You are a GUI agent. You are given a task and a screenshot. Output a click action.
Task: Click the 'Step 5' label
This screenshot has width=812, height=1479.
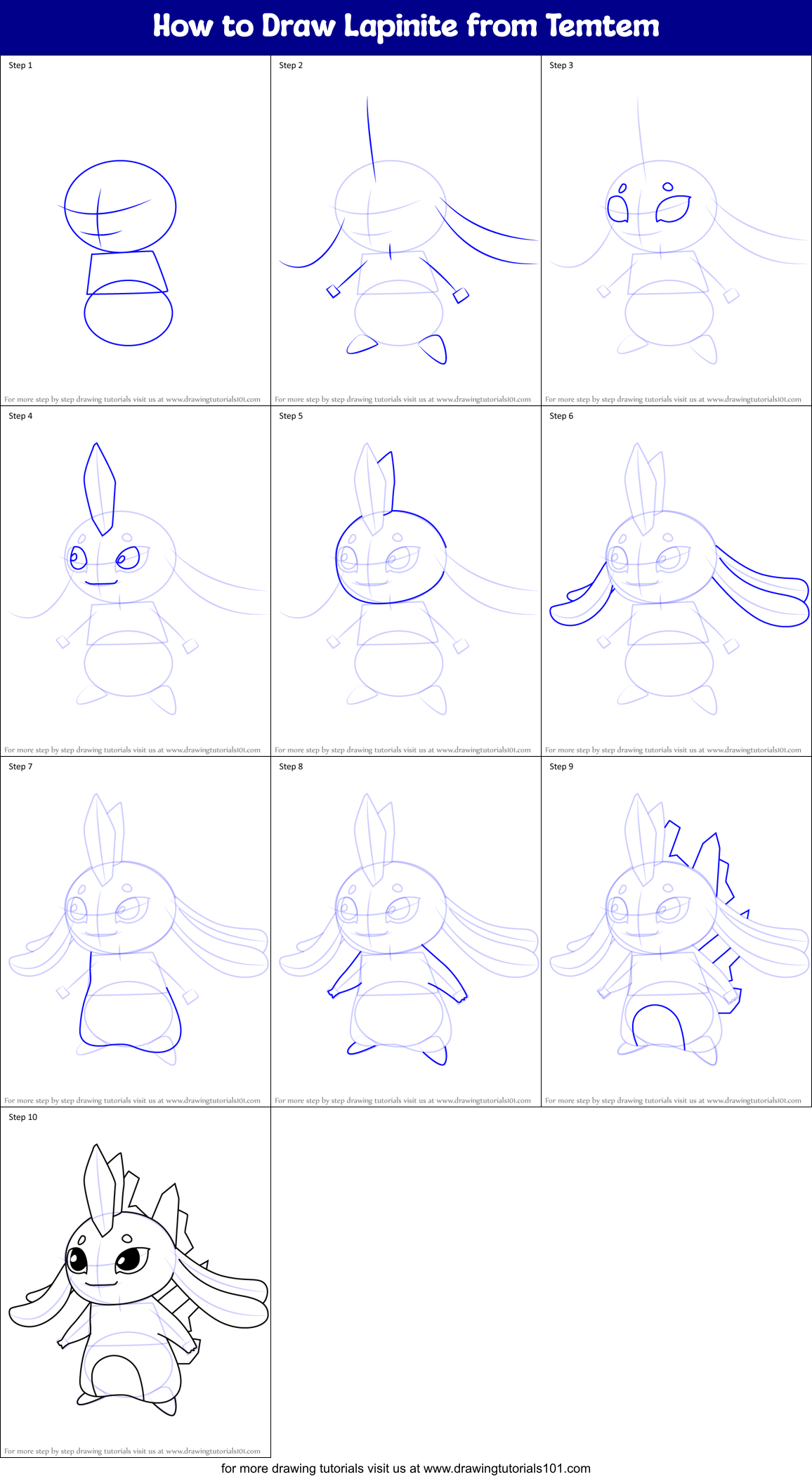(x=291, y=416)
